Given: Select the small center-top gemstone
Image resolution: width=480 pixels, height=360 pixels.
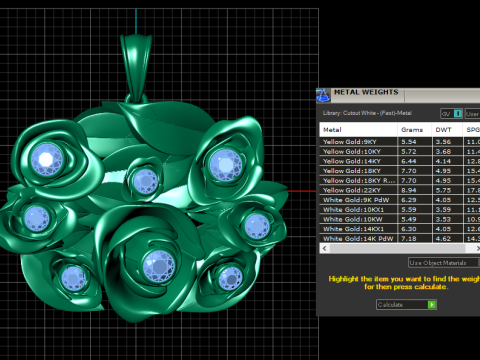Looking at the screenshot, I should pos(145,182).
